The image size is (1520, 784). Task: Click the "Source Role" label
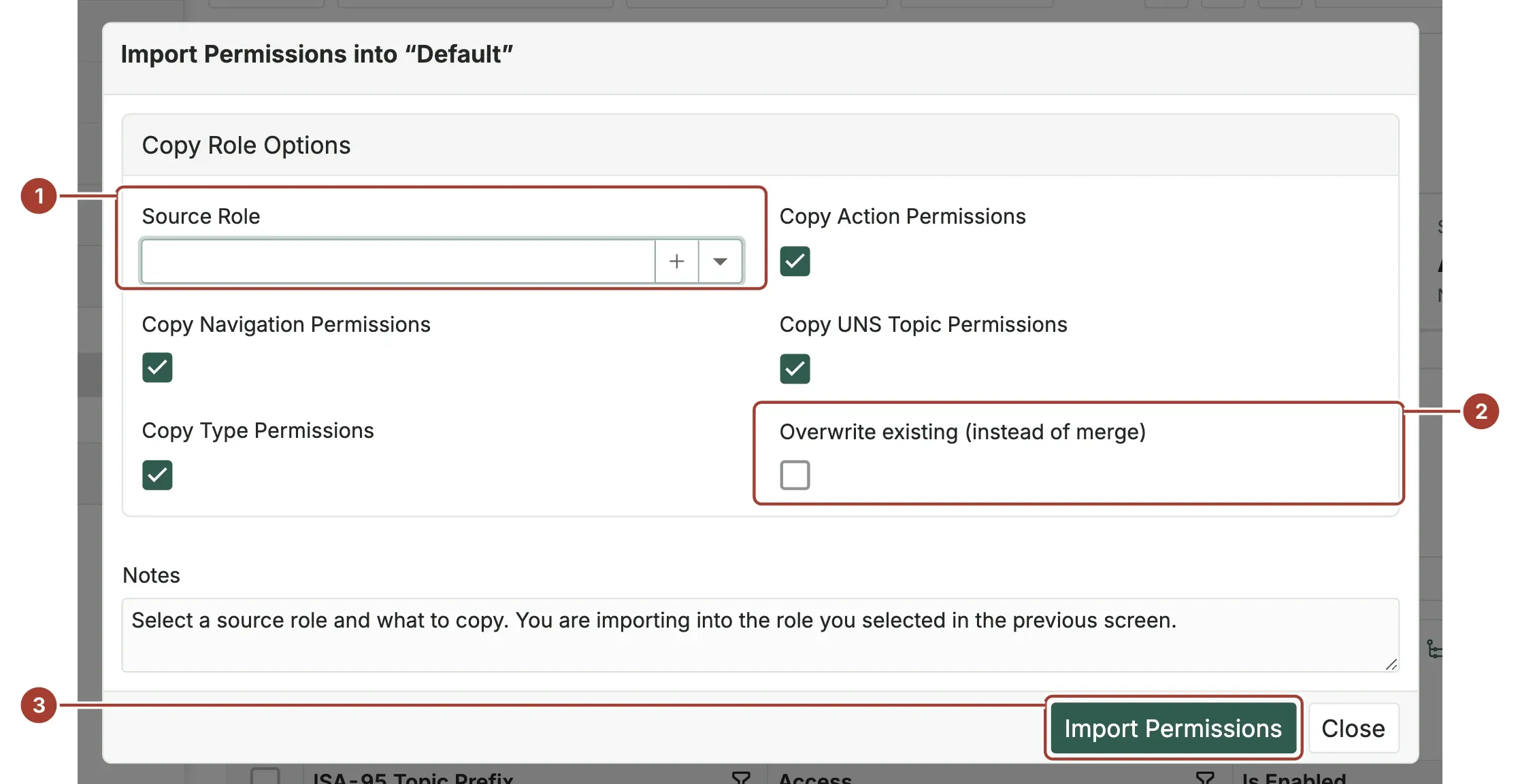pyautogui.click(x=201, y=216)
